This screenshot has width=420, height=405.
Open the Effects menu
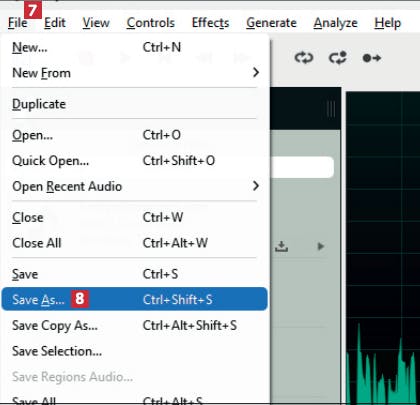[x=210, y=23]
